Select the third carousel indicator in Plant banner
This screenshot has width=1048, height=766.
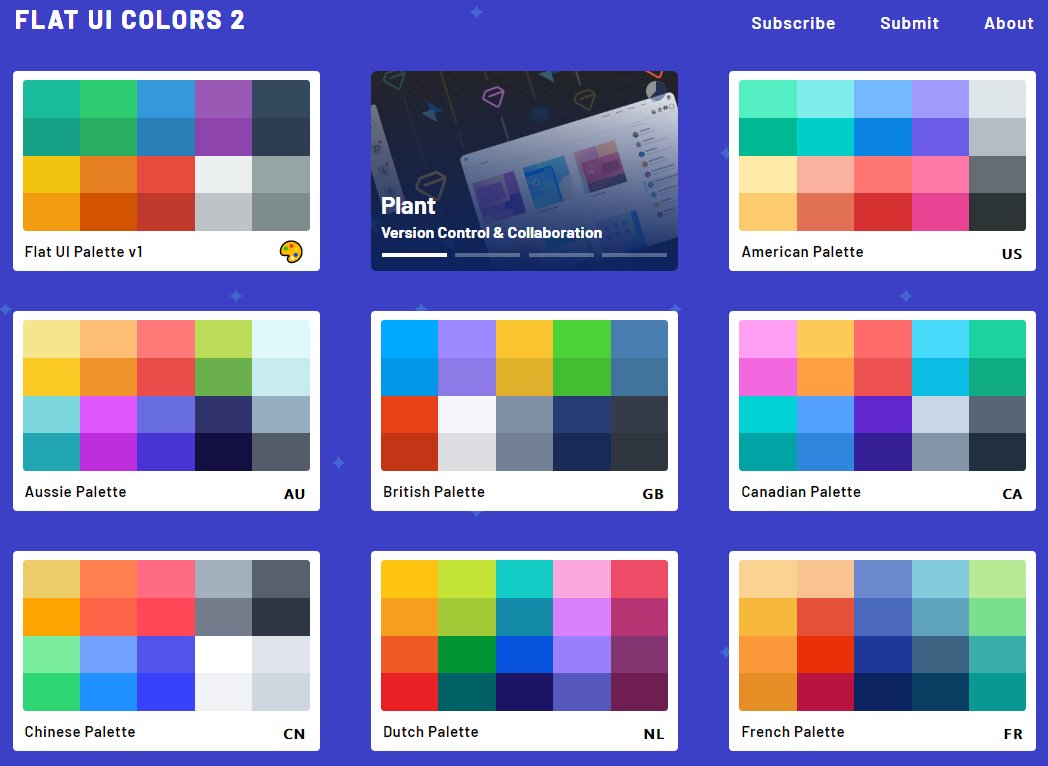pos(561,255)
